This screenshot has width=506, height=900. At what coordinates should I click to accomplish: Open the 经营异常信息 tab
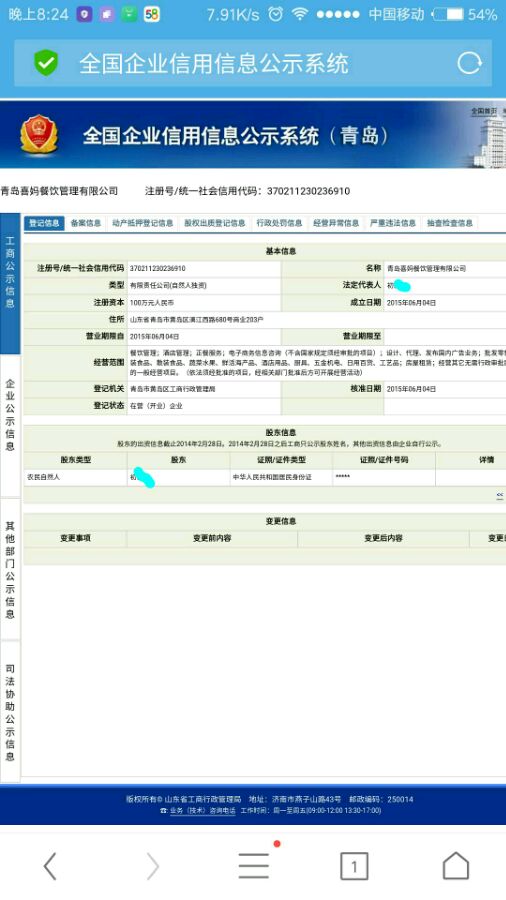(x=336, y=223)
